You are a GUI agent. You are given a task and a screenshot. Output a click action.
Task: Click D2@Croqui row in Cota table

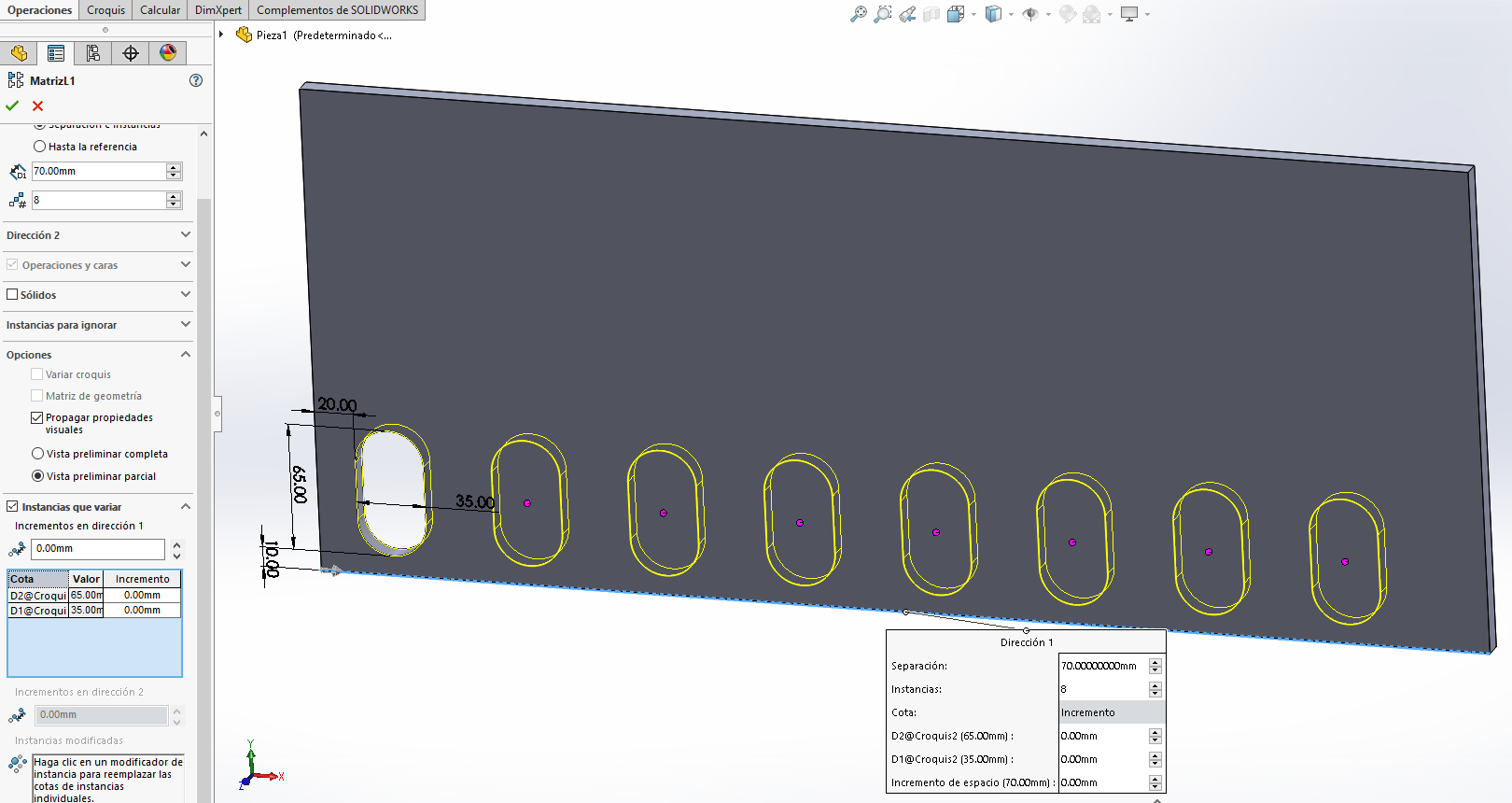click(94, 595)
